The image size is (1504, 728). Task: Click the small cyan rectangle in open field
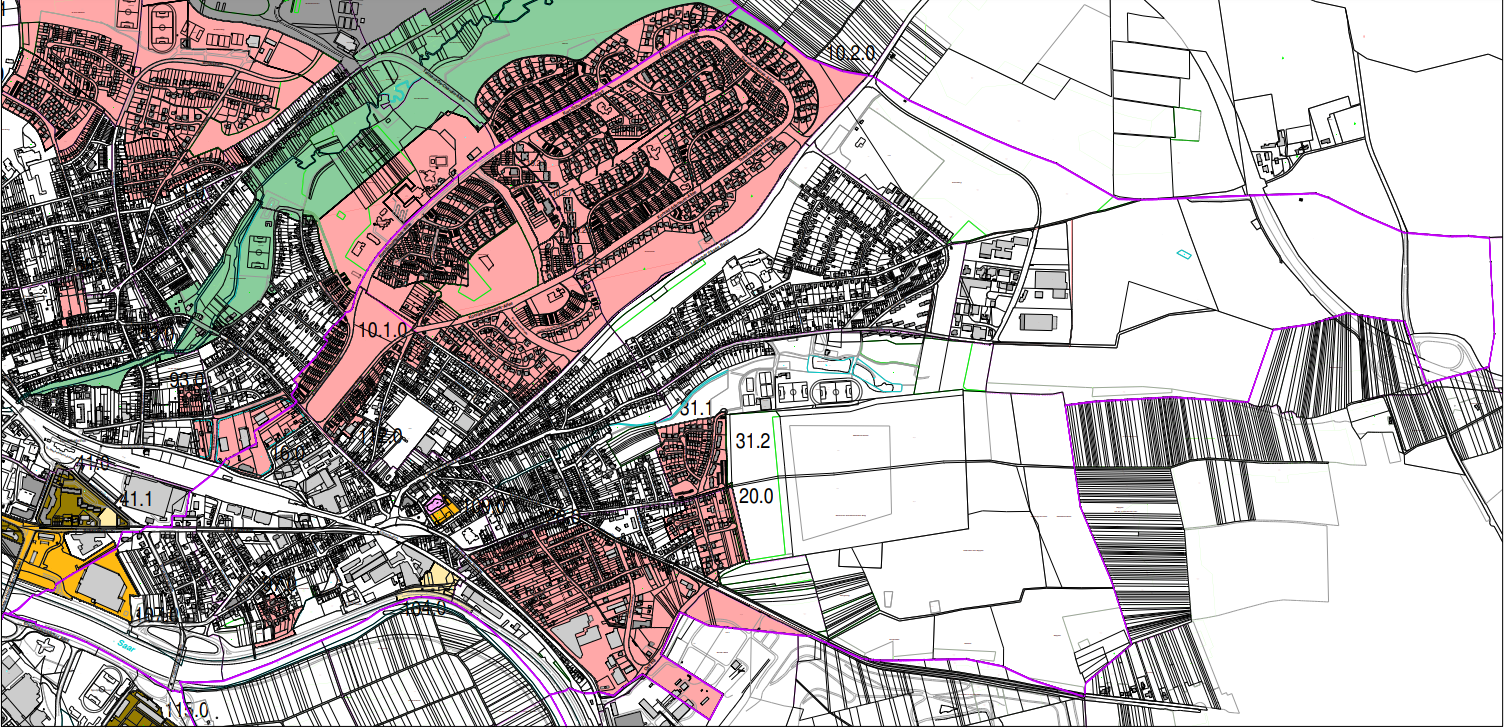[1184, 254]
